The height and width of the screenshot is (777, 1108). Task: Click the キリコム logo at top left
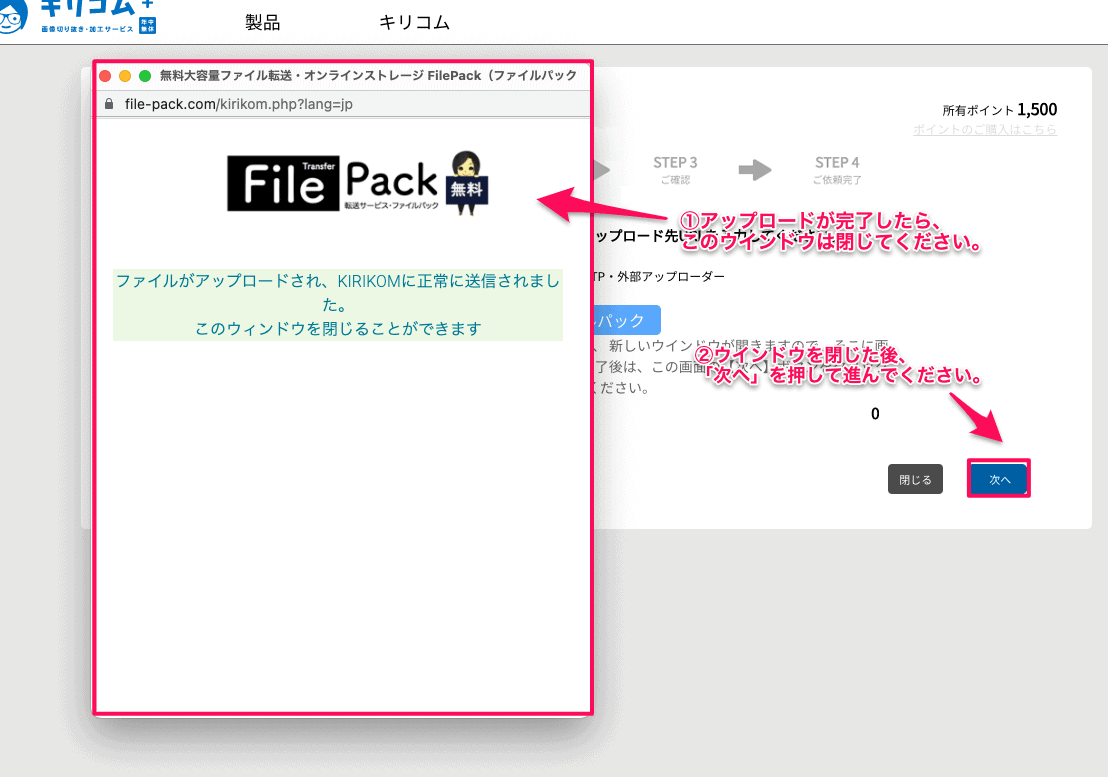[78, 16]
